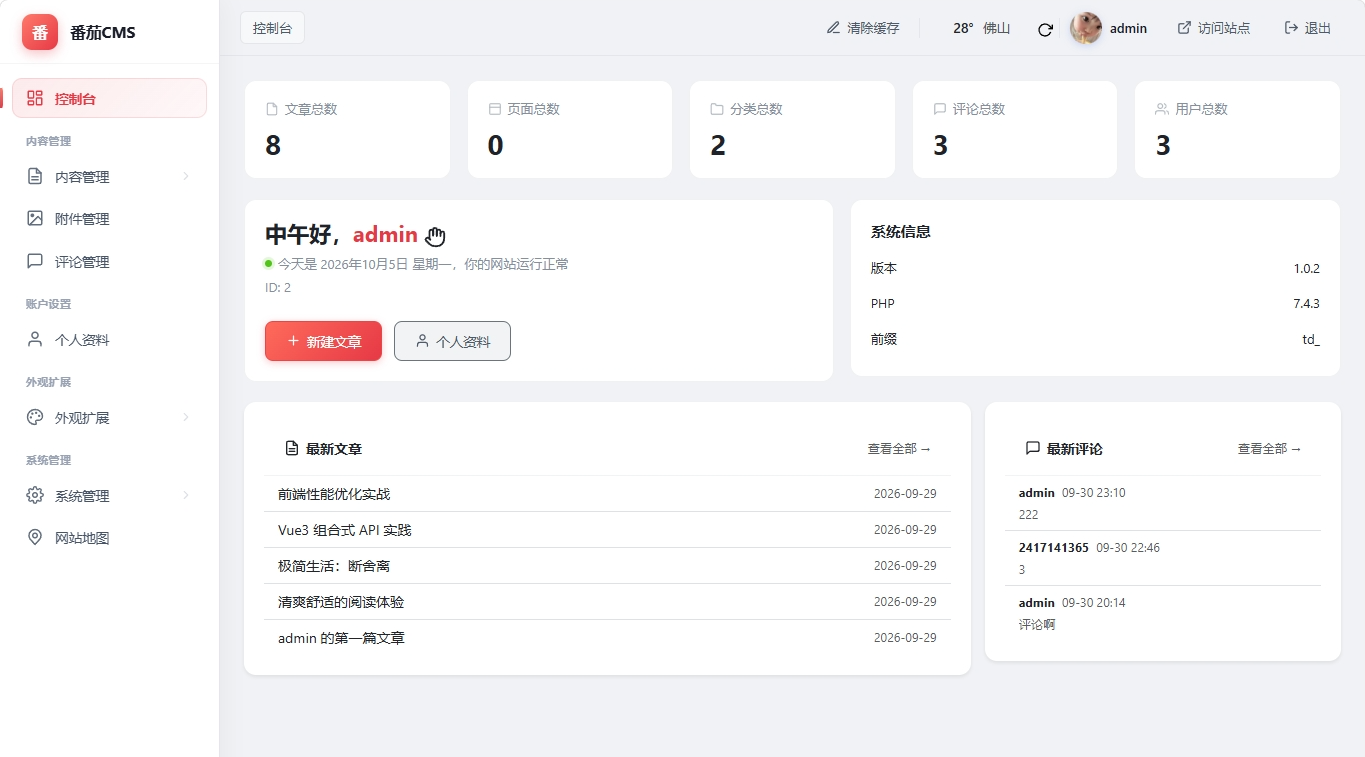Click the users icon on 用户总数 card

tap(1162, 109)
